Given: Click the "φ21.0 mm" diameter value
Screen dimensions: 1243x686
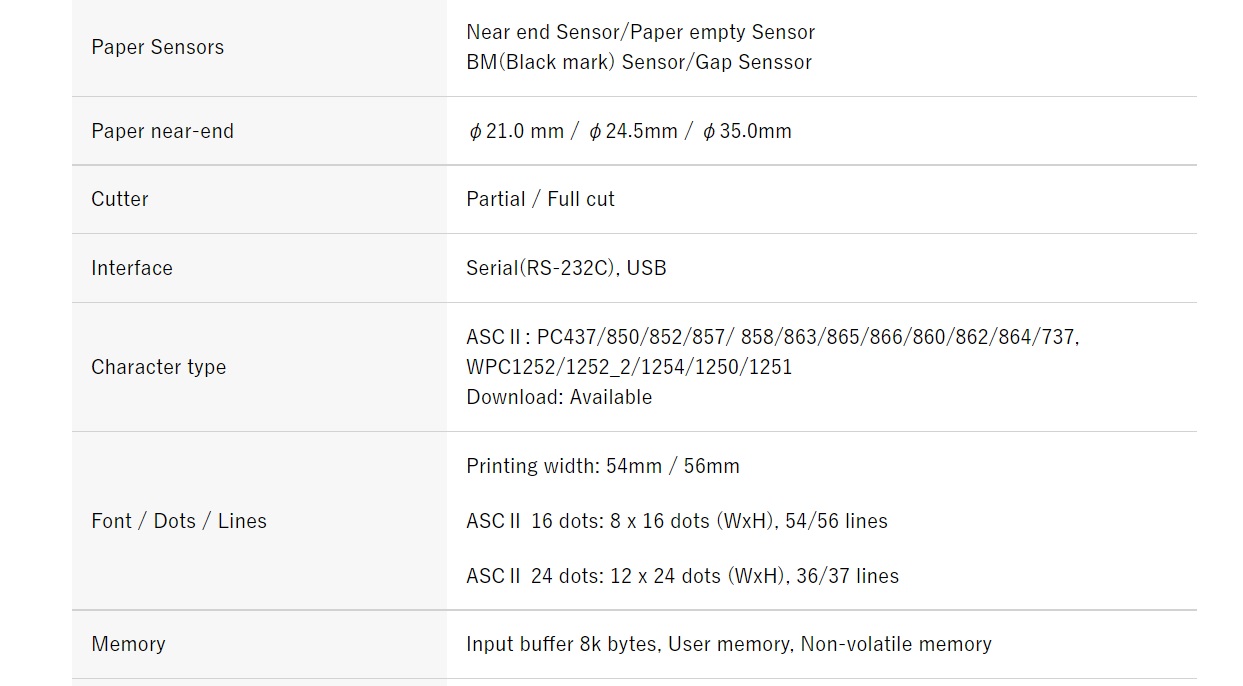Looking at the screenshot, I should 516,131.
